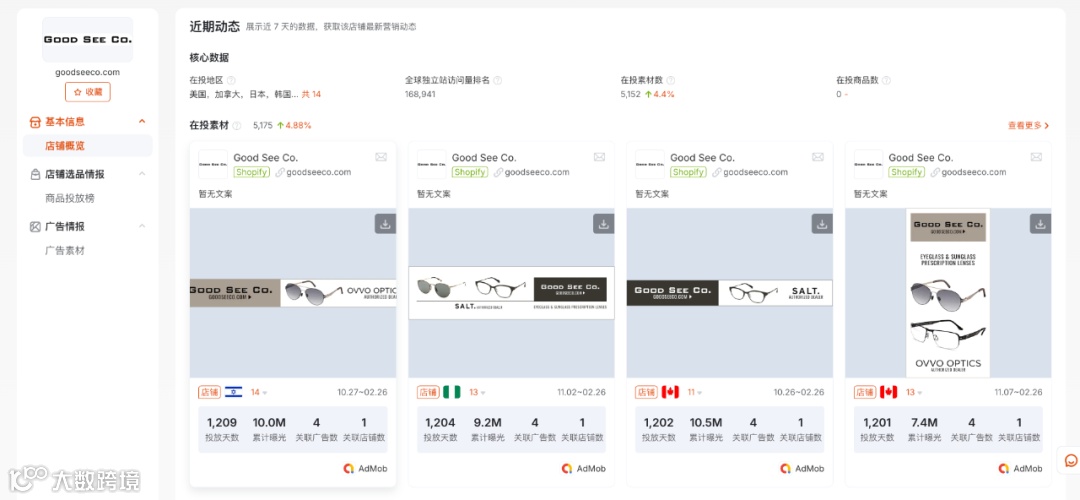Click the Canada flag on fourth card
The height and width of the screenshot is (500, 1080).
point(889,392)
